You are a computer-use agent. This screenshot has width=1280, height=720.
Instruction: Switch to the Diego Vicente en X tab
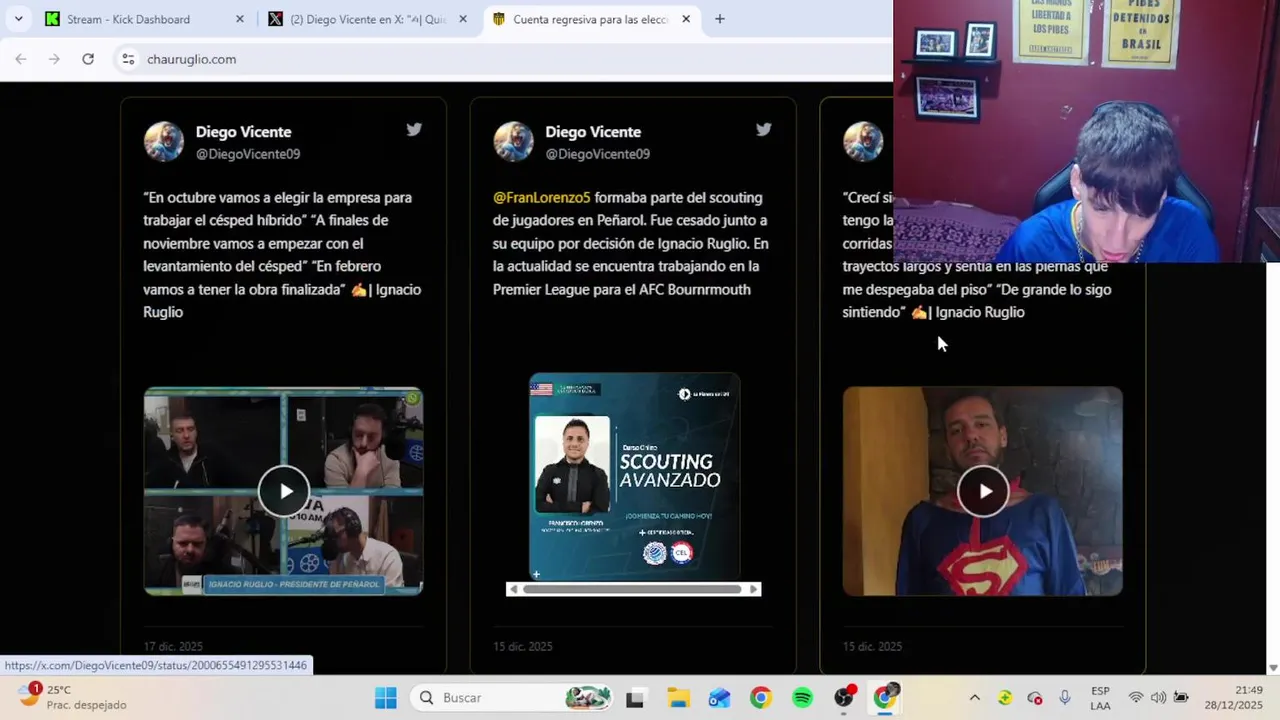pos(365,19)
